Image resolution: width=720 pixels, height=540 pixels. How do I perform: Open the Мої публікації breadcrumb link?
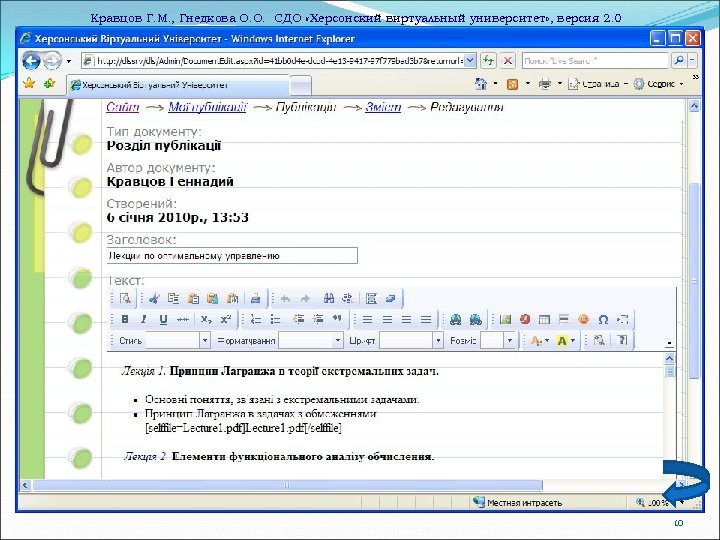(x=207, y=107)
